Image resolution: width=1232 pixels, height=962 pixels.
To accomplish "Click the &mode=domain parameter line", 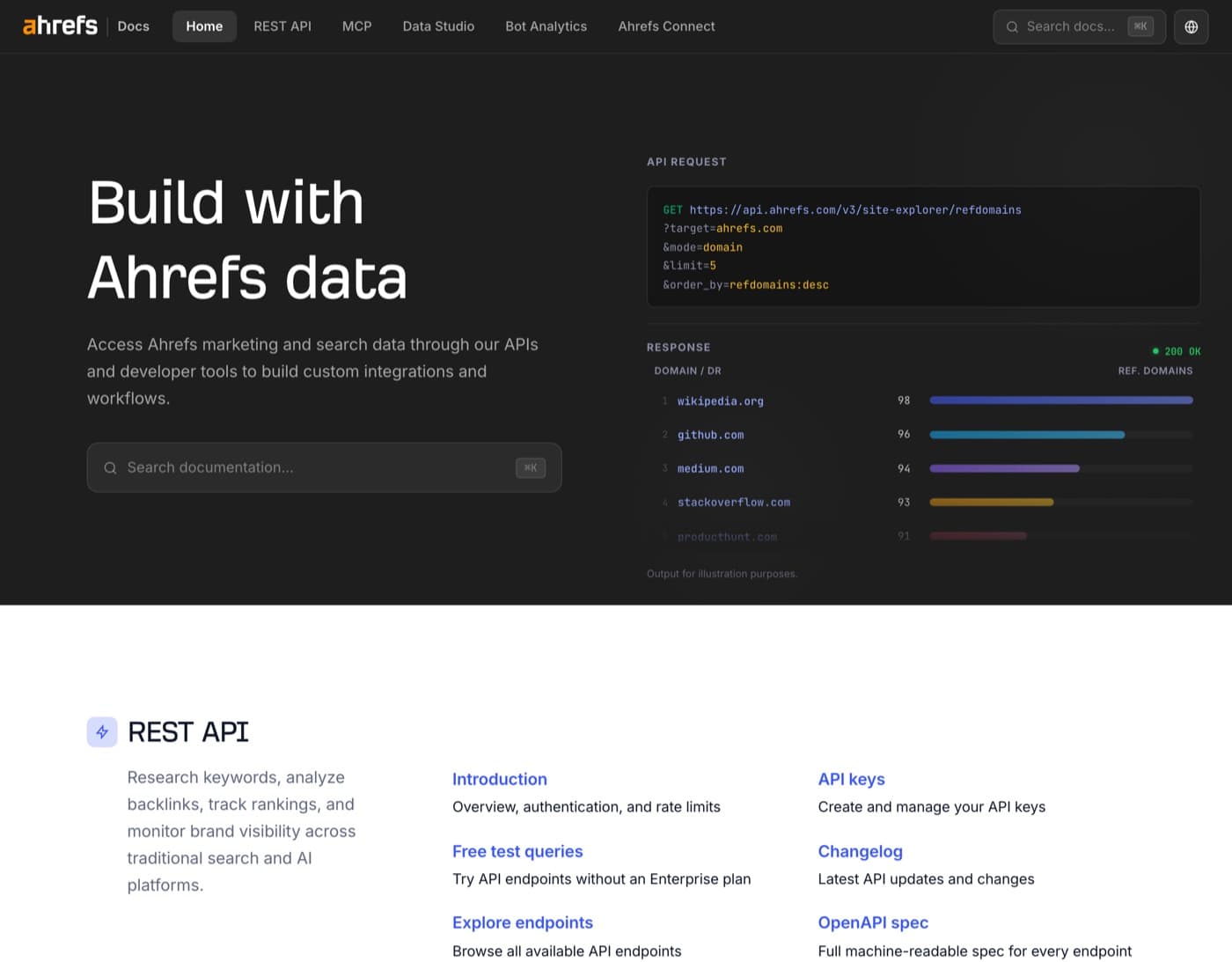I will point(702,247).
